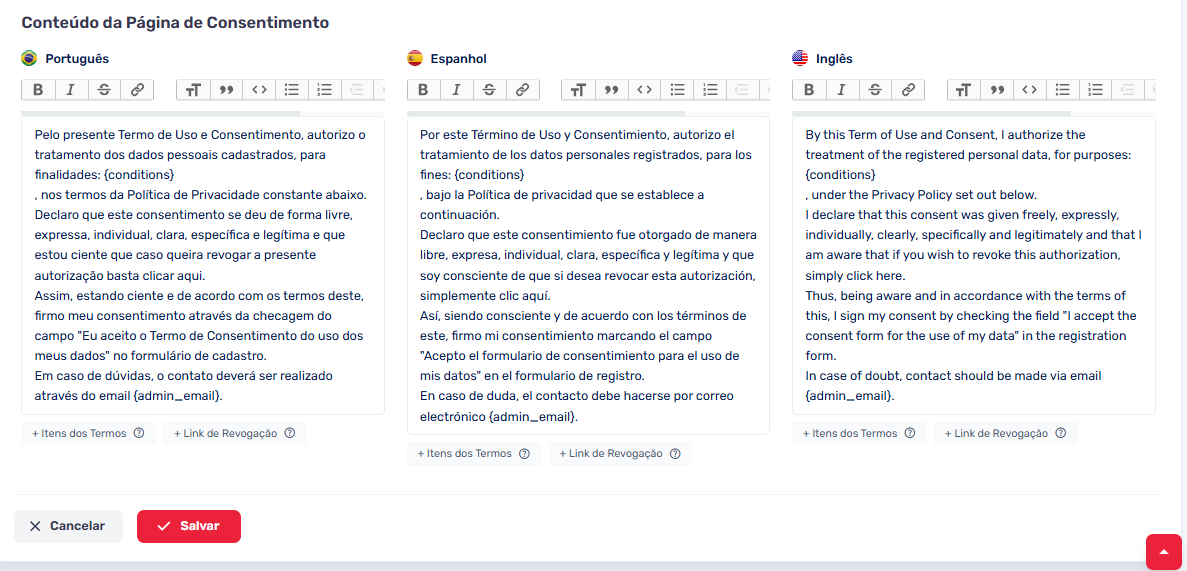Click inside the Português consent text area

[x=202, y=265]
